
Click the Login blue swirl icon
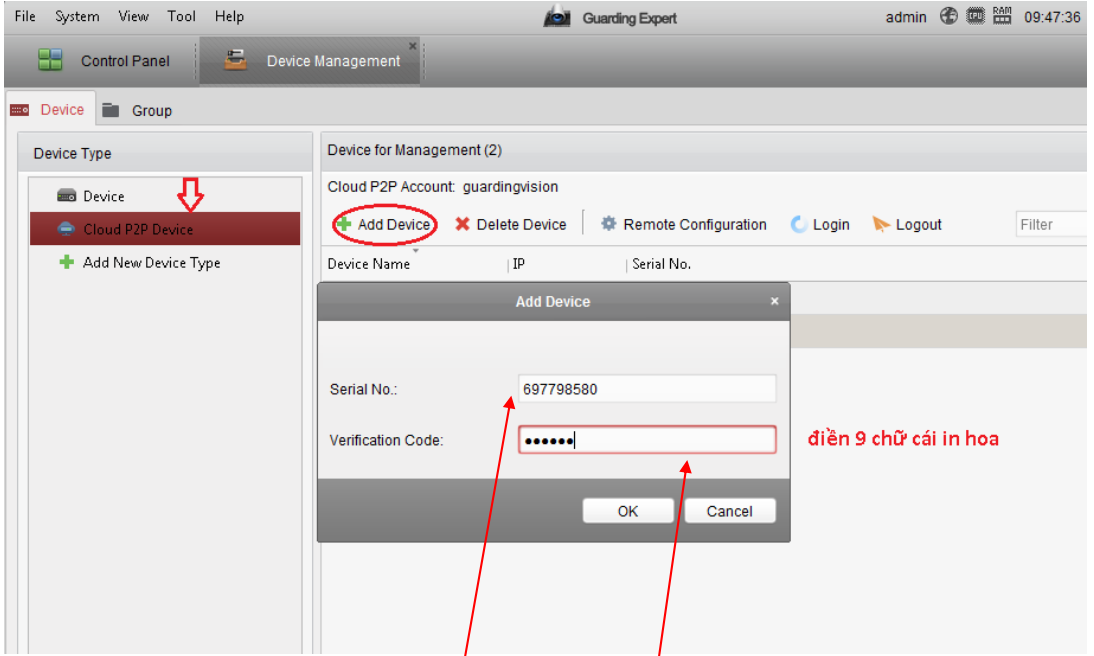coord(799,224)
